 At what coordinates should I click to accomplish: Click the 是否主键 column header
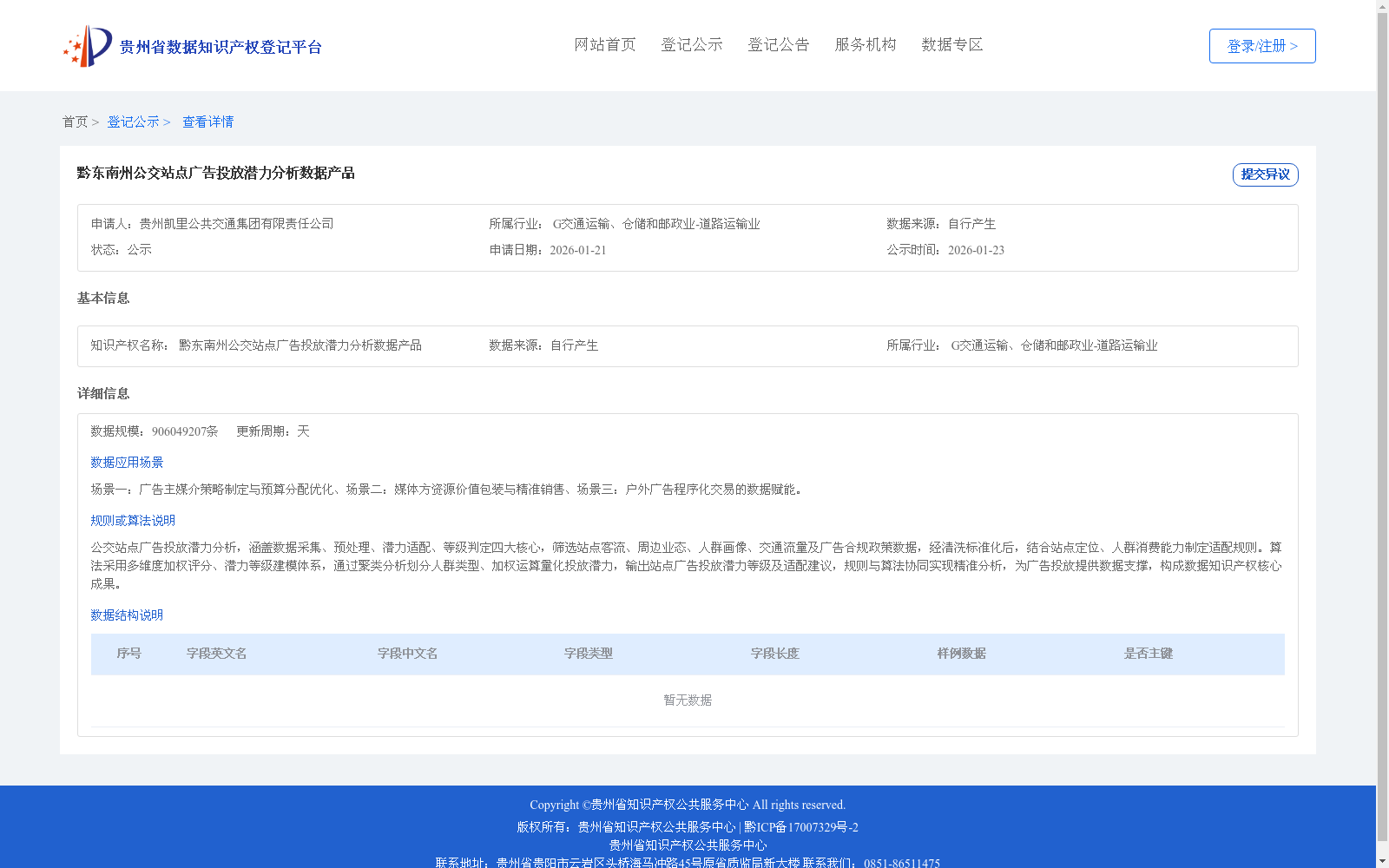point(1149,654)
